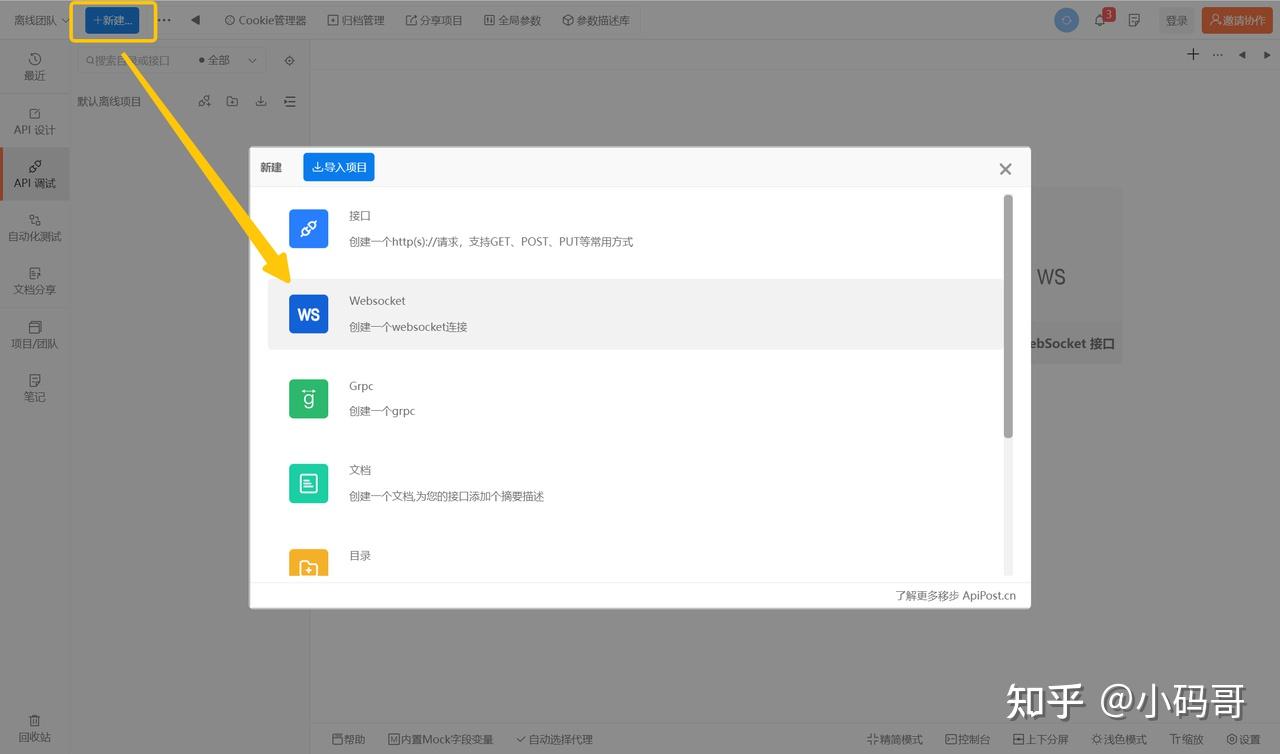This screenshot has height=754, width=1280.
Task: Enable 精简模式 at the bottom
Action: click(893, 739)
